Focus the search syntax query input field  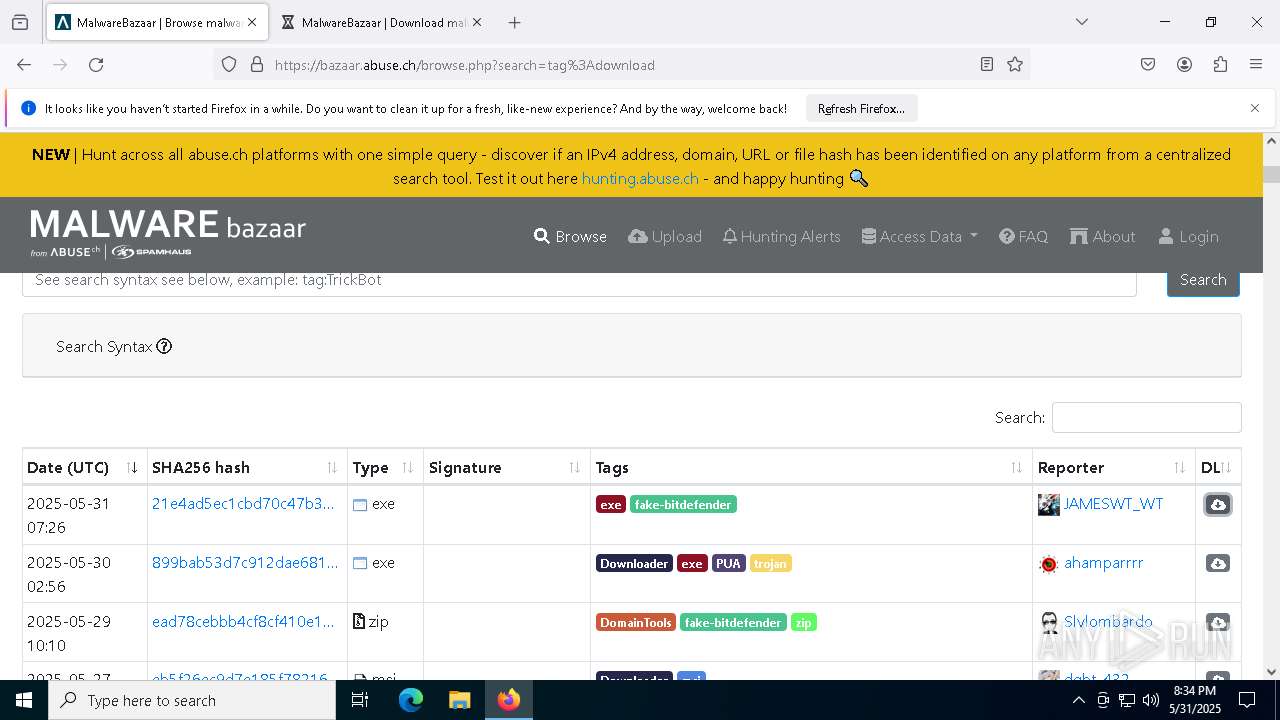579,281
